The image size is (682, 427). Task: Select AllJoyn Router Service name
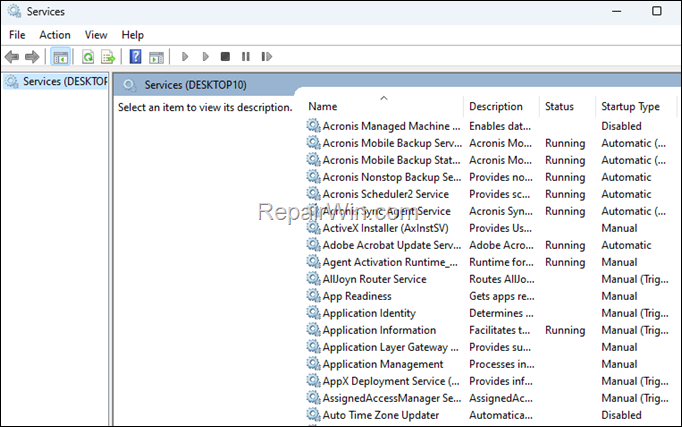(374, 279)
